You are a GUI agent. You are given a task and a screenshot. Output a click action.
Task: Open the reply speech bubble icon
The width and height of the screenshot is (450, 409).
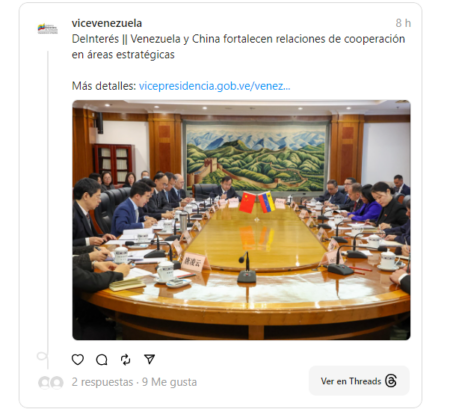(x=102, y=360)
